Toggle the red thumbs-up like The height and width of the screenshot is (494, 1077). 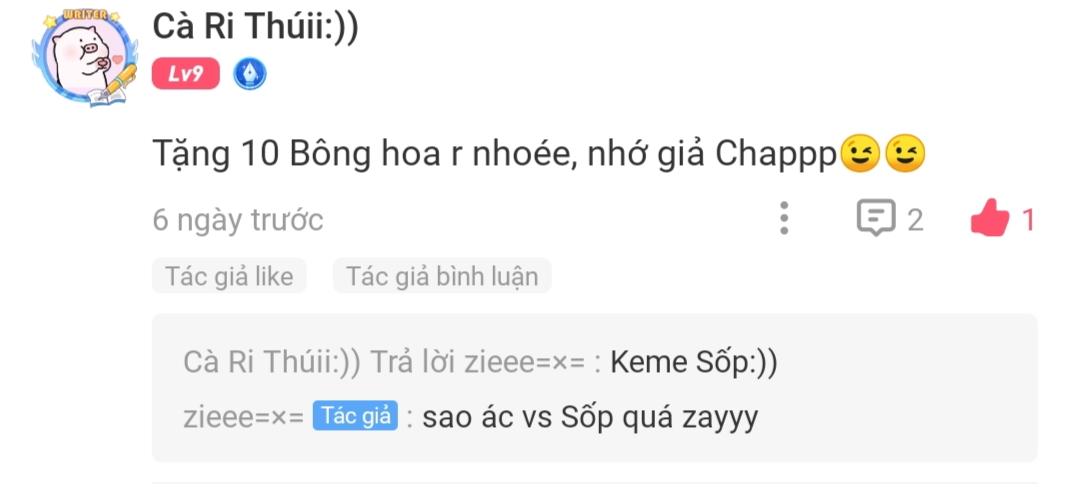tap(990, 219)
